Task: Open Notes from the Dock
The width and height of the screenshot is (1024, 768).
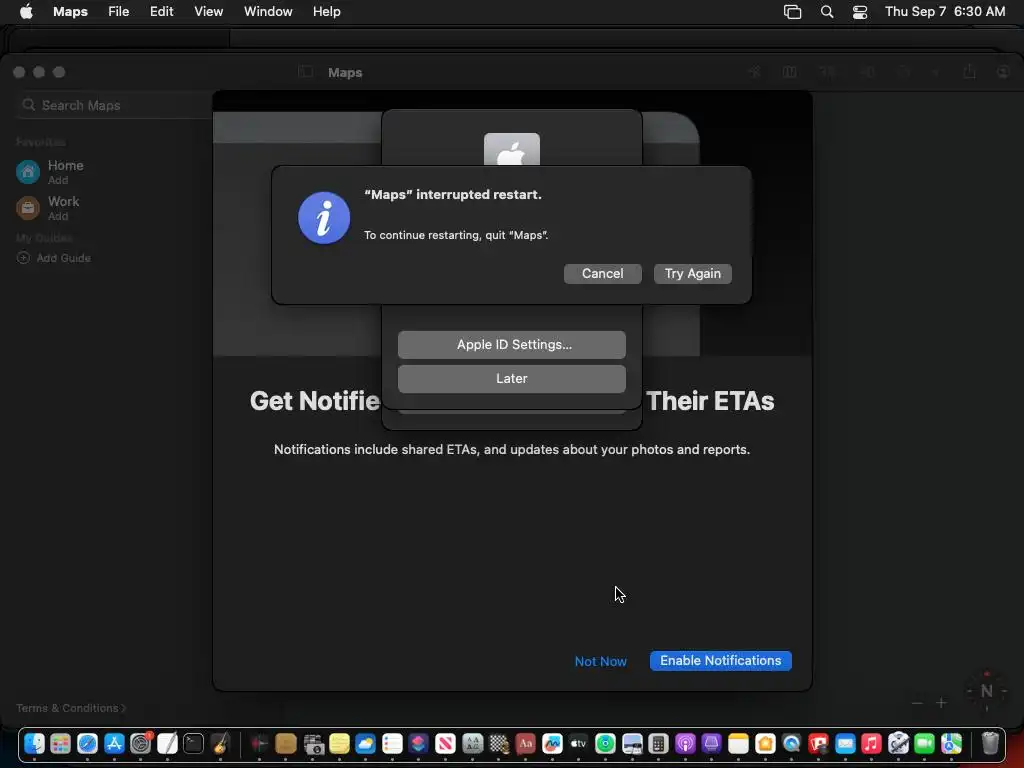Action: click(x=738, y=744)
